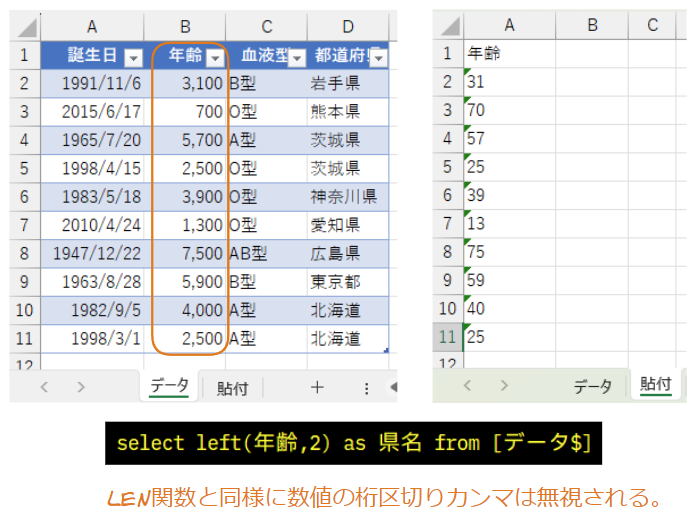This screenshot has height=518, width=692.
Task: Click the 5,700 age cell
Action: 185,140
